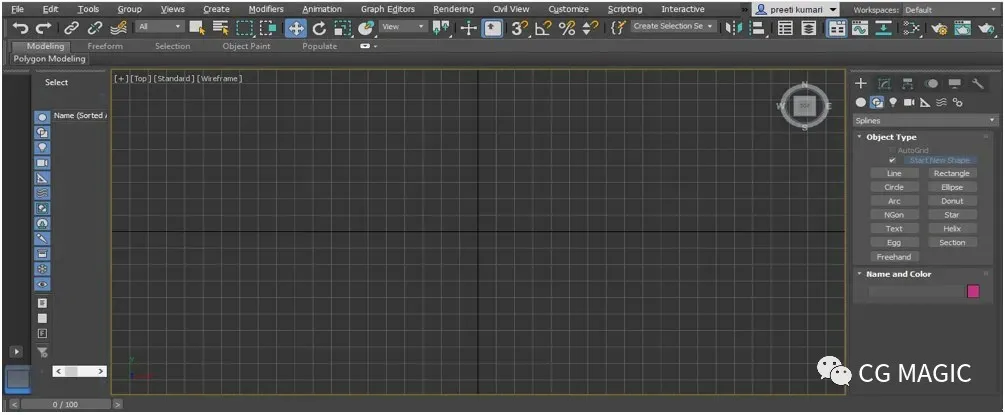Open the View reference coordinate dropdown
This screenshot has width=1005, height=415.
(404, 27)
